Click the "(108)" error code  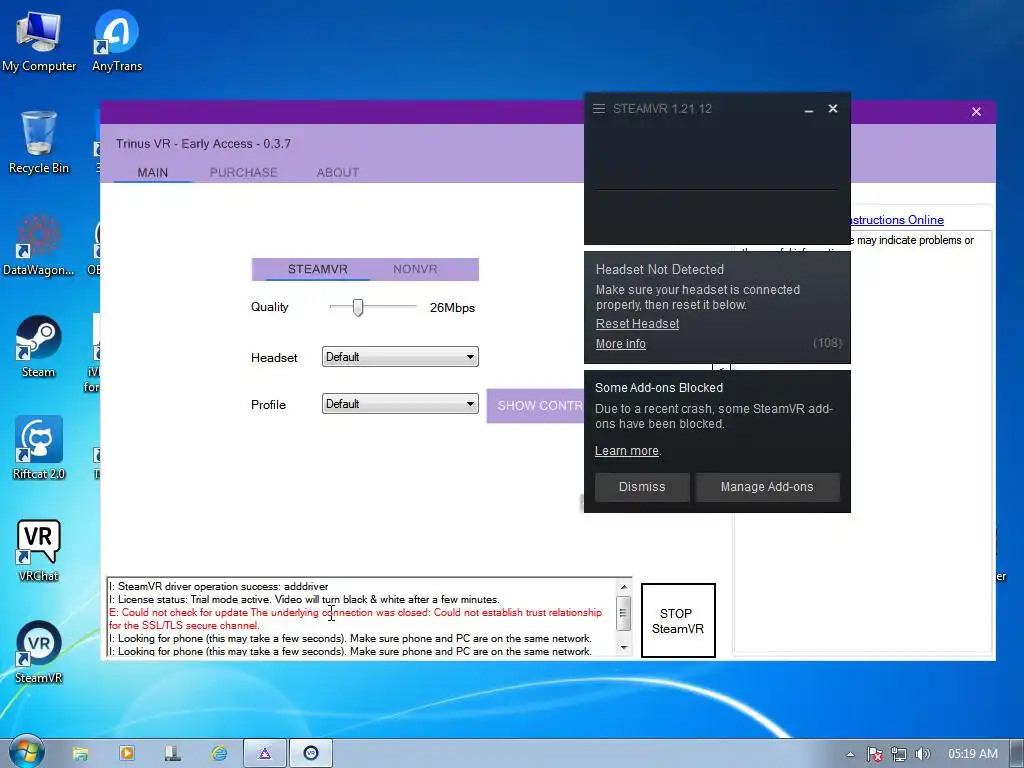pos(827,343)
